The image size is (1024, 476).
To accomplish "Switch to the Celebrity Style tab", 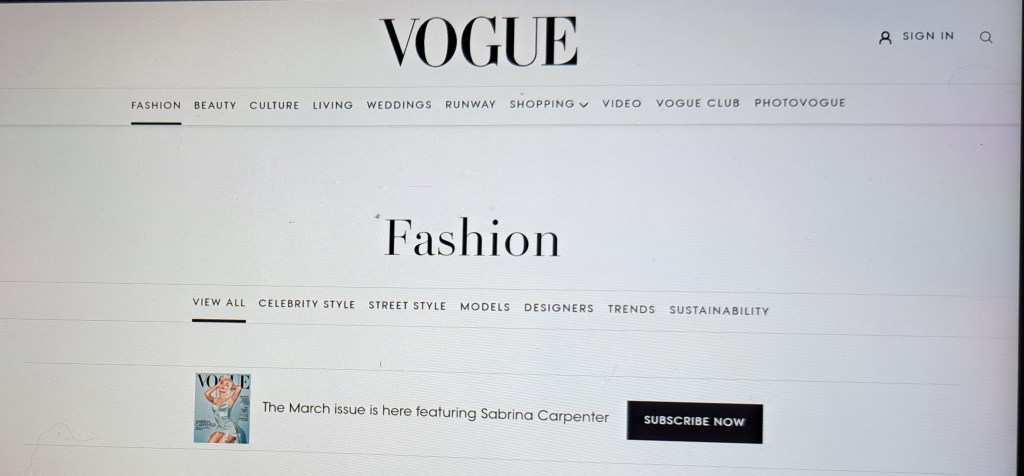I will (307, 304).
